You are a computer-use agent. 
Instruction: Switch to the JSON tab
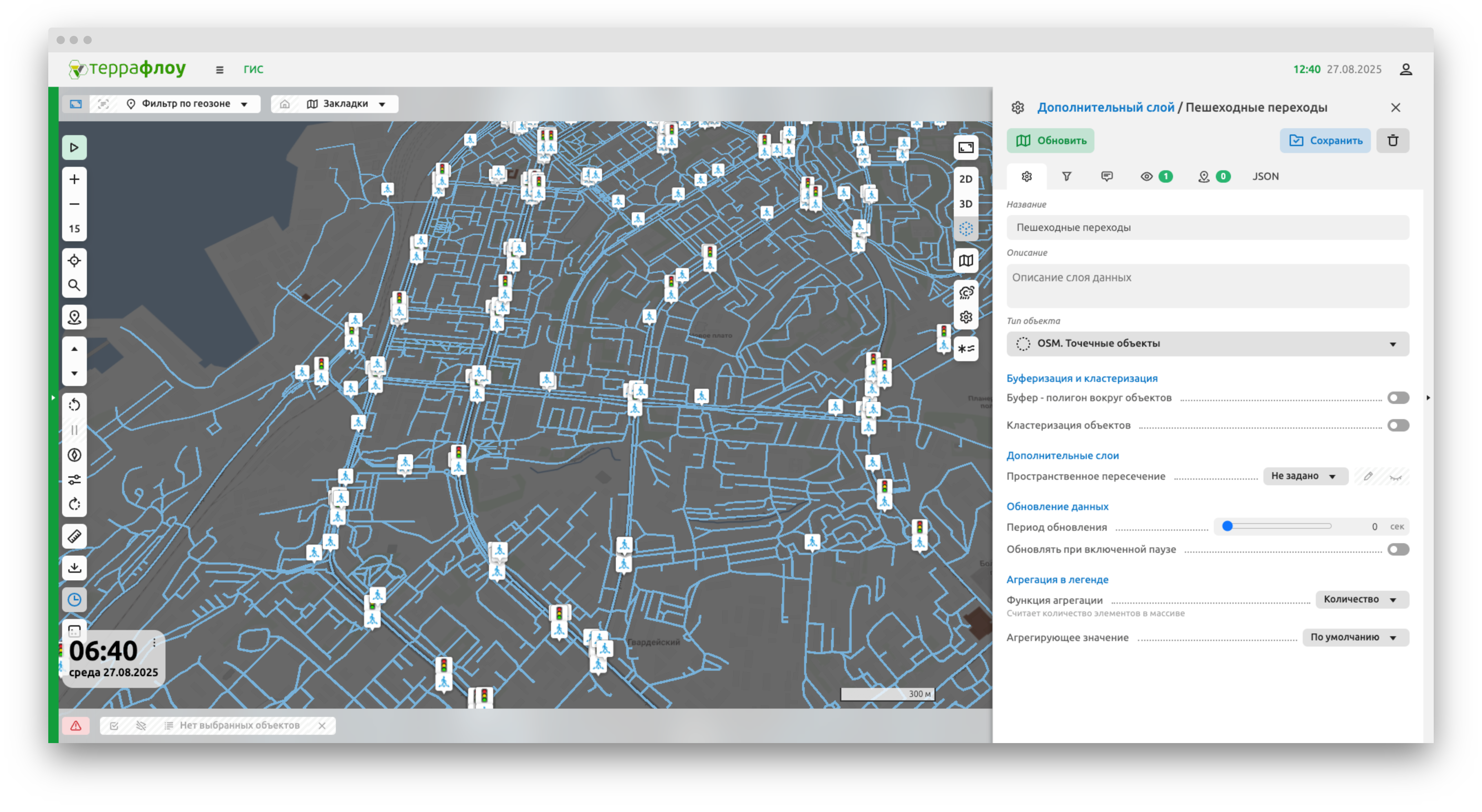pyautogui.click(x=1265, y=176)
